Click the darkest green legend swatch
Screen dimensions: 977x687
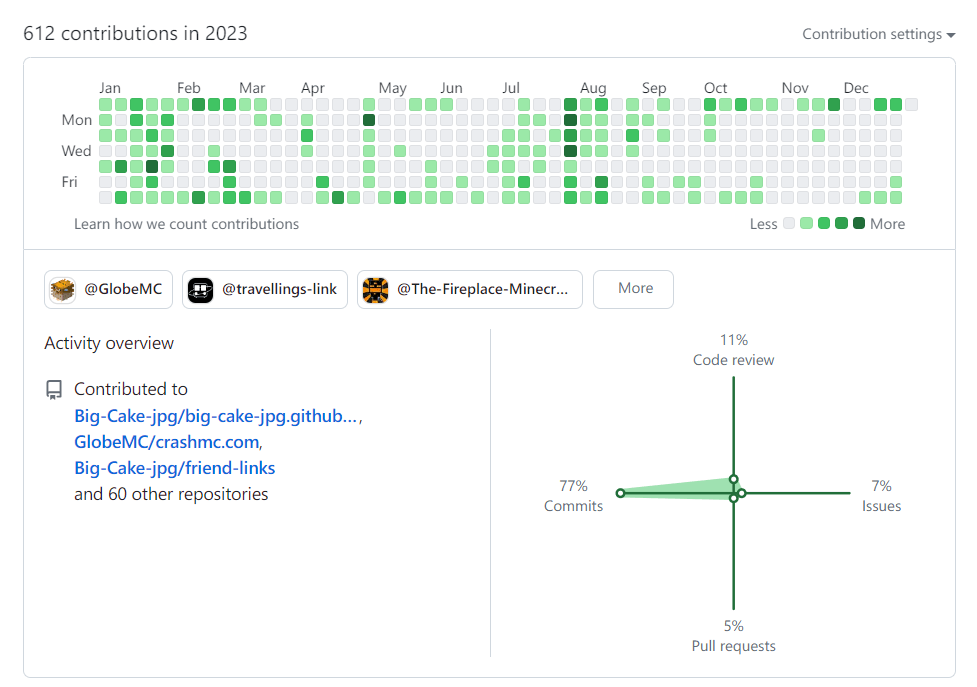[x=859, y=223]
